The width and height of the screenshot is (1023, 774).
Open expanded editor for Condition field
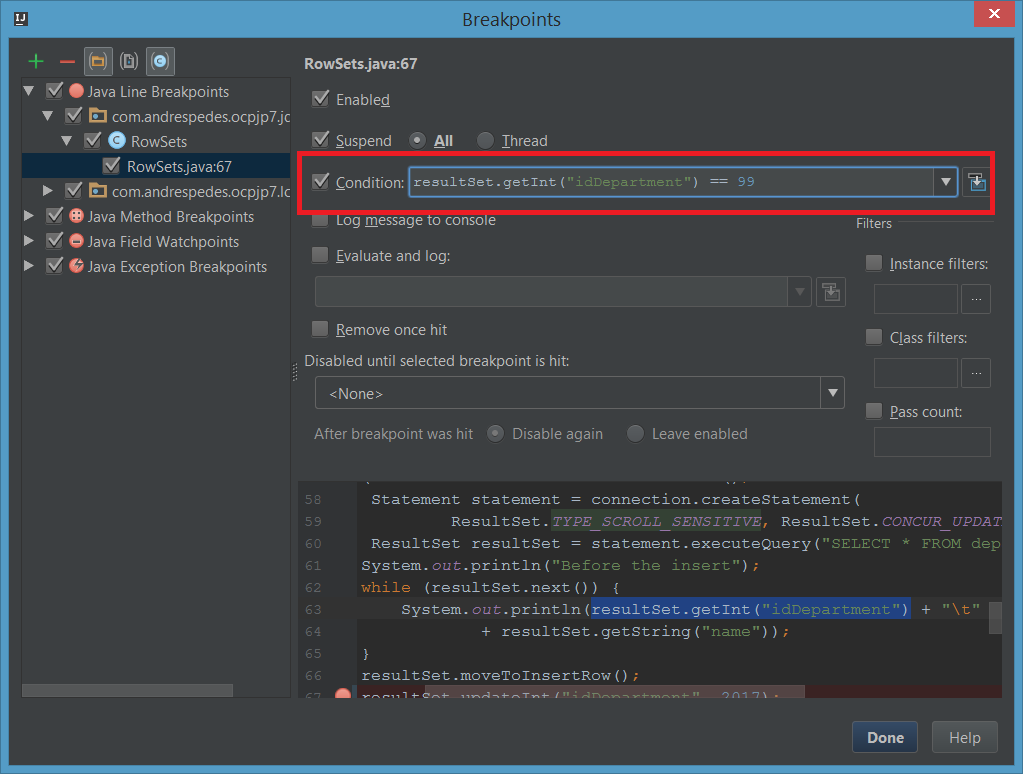[976, 182]
